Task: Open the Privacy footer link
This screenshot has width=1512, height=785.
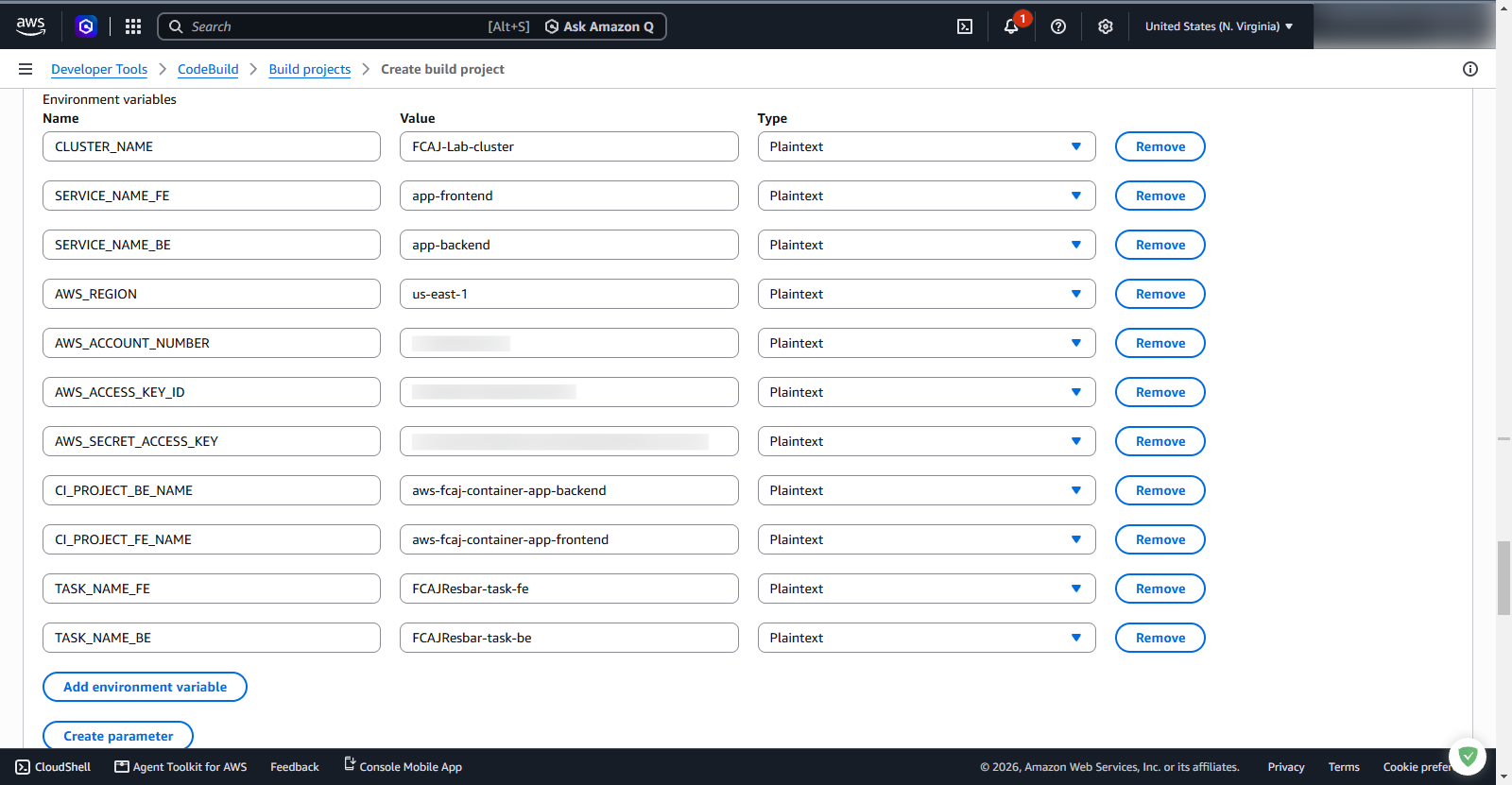Action: click(1286, 767)
